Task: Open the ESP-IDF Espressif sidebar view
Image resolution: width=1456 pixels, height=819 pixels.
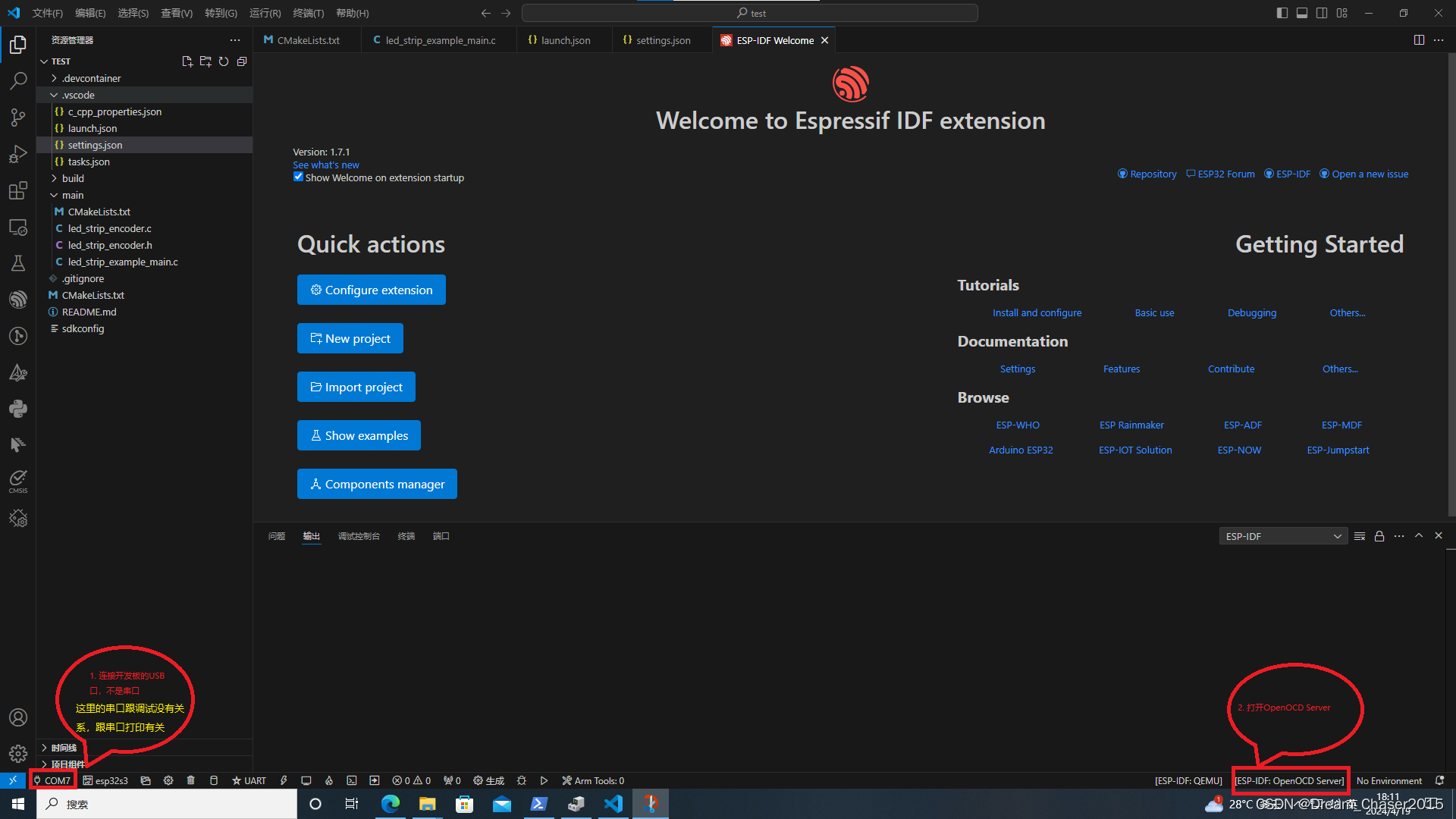Action: pos(18,300)
